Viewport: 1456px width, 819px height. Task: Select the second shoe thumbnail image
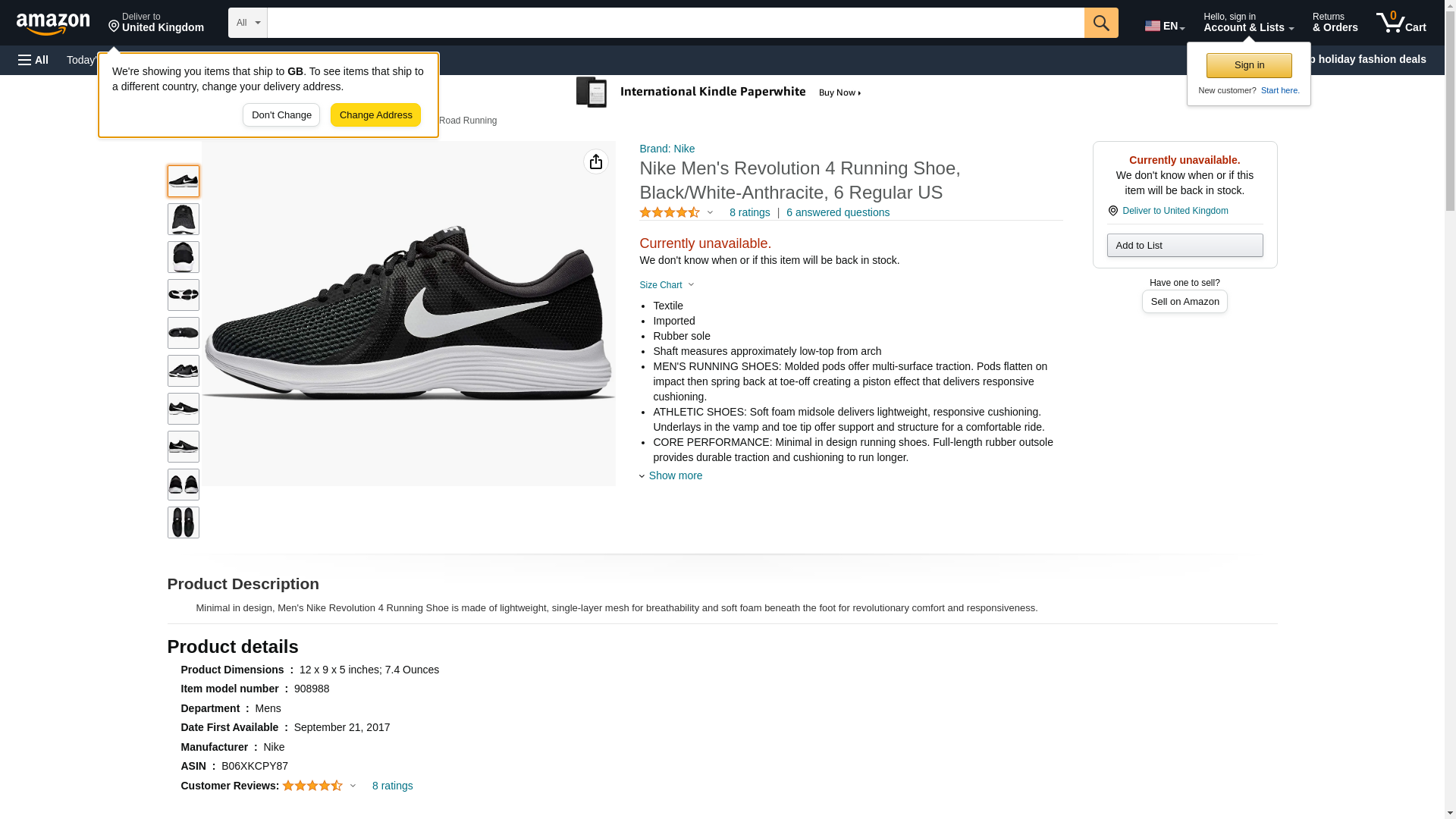click(183, 219)
